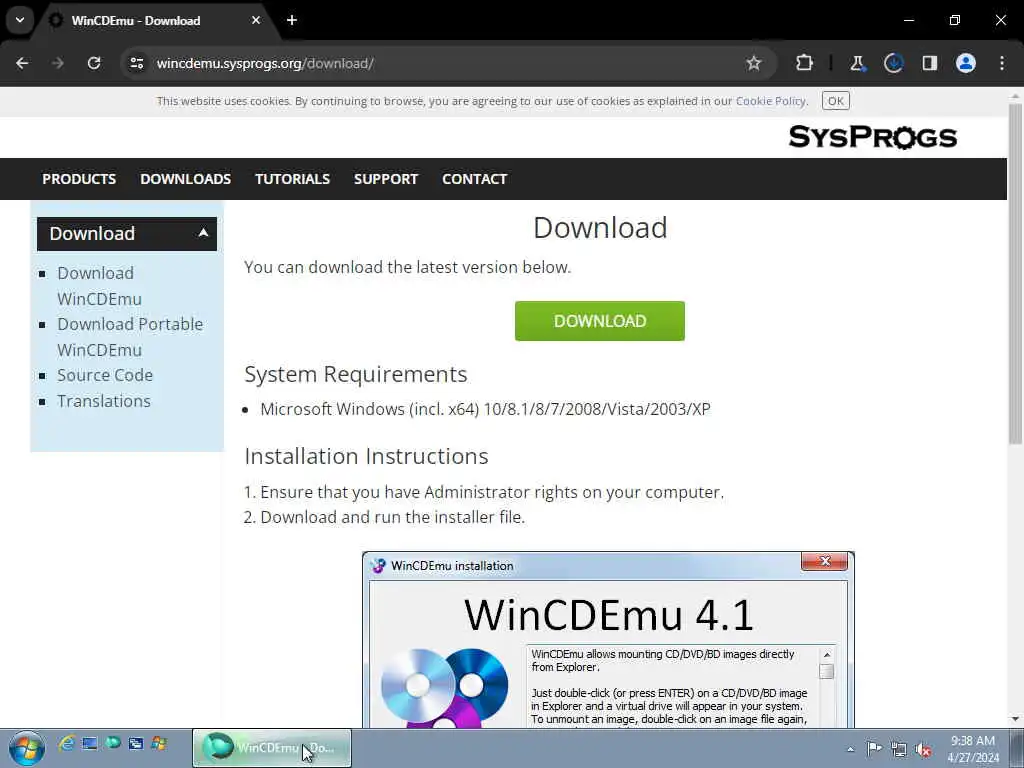Open a new browser tab
The width and height of the screenshot is (1024, 768).
(292, 20)
